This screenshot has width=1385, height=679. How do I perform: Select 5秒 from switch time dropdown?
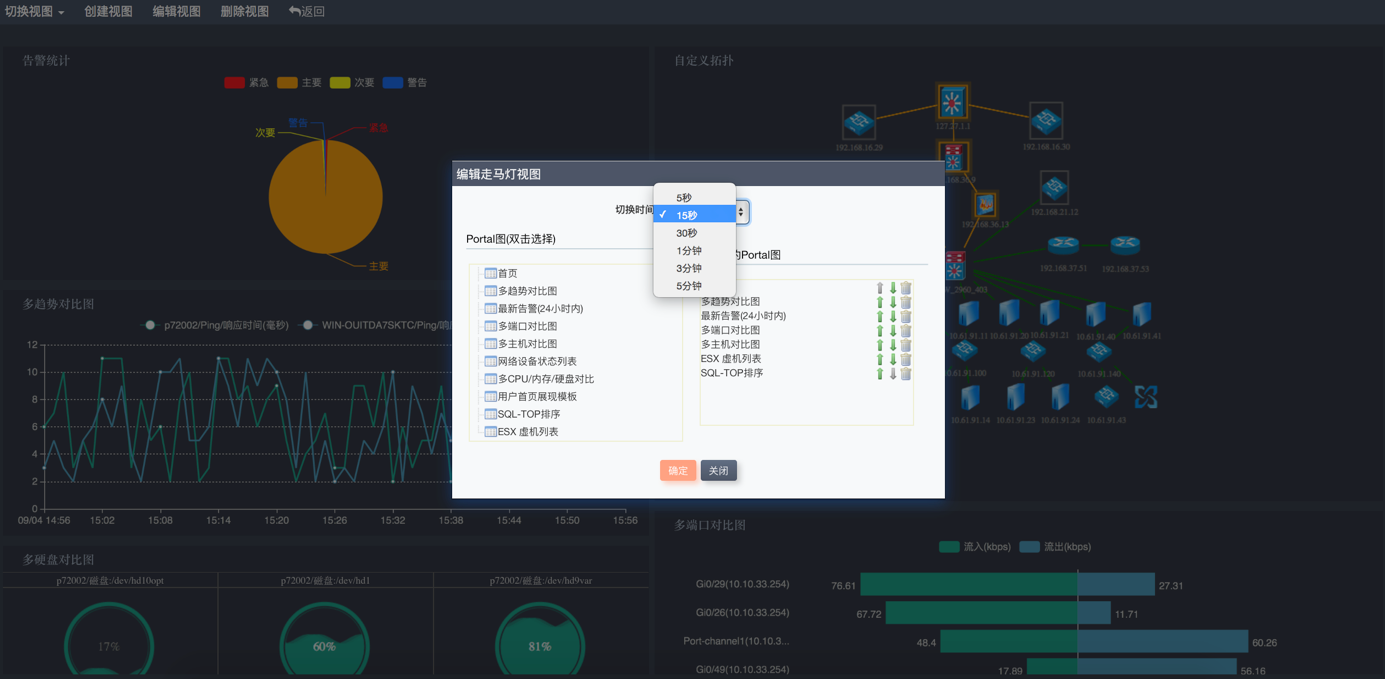click(684, 198)
